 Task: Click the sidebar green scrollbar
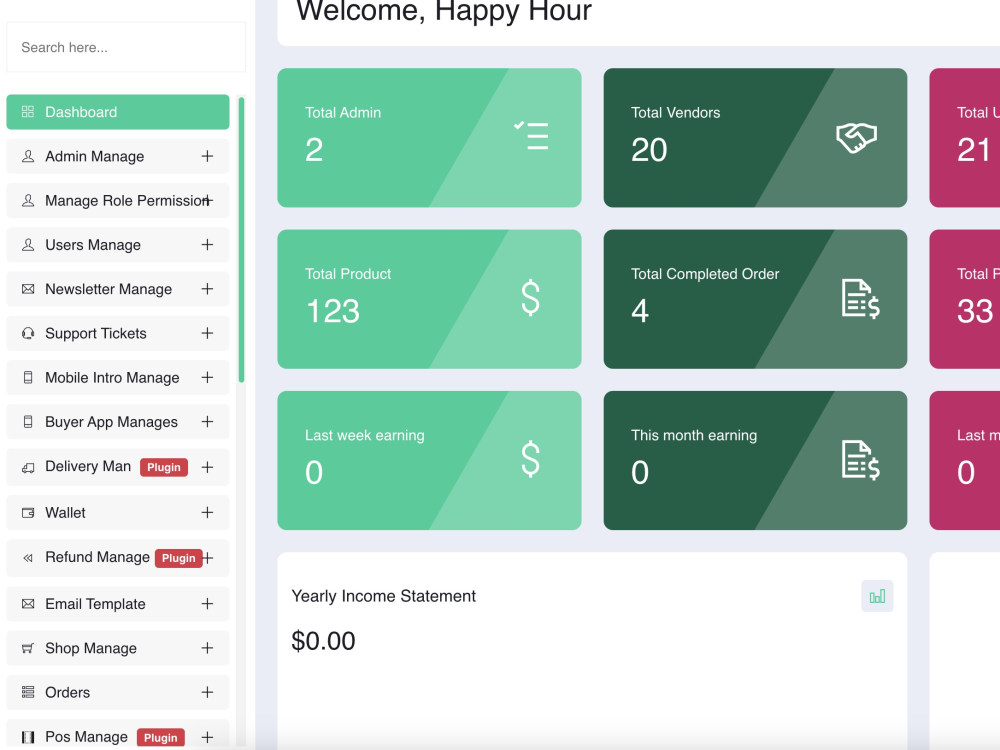[242, 240]
